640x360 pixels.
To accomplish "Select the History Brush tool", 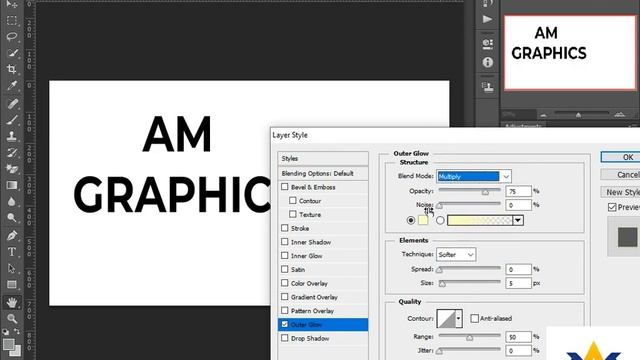I will [11, 153].
